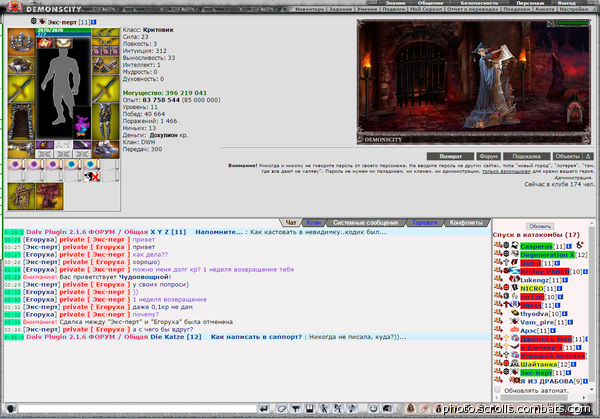
Task: Click the Обновить button above player list
Action: pos(540,226)
